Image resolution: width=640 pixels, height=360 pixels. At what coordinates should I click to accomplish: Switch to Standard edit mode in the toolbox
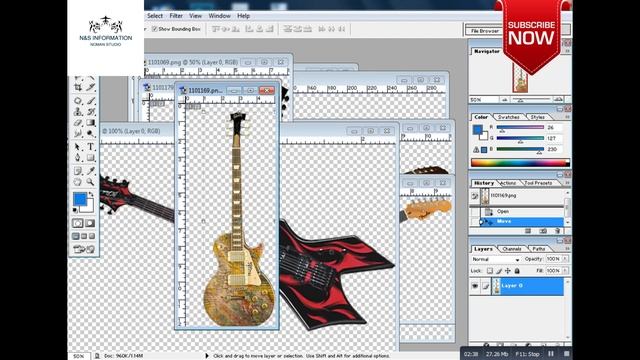coord(78,223)
